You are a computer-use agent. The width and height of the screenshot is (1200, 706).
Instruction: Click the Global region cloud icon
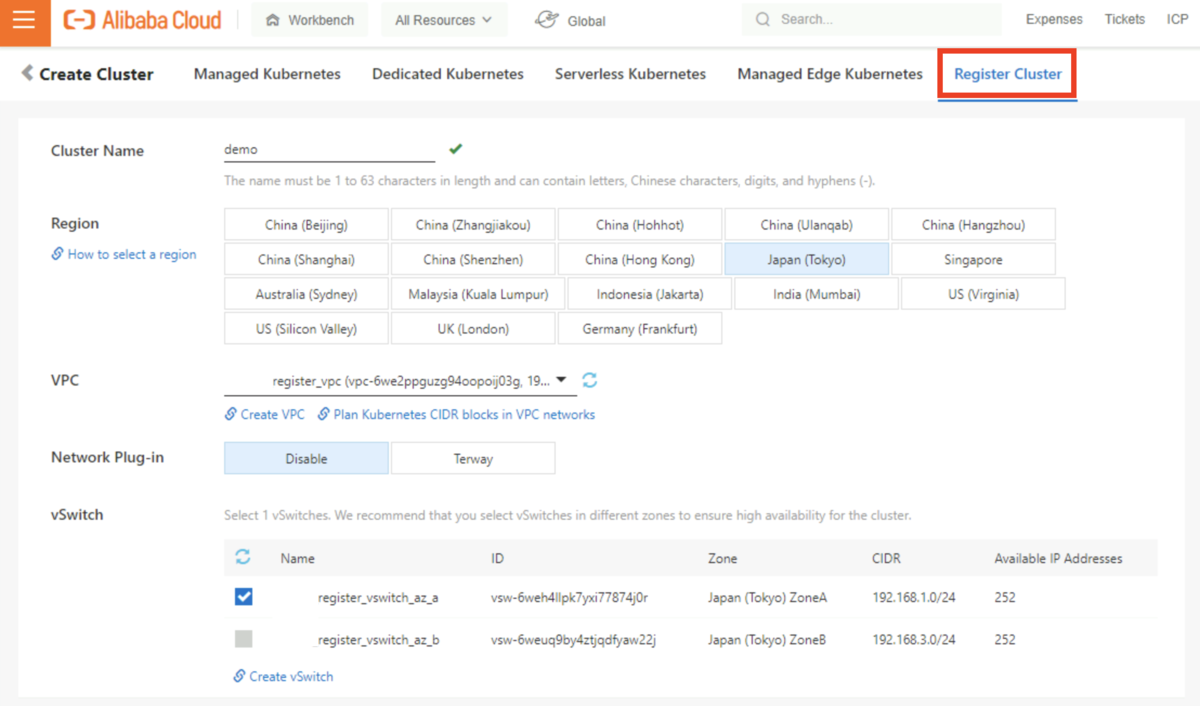(546, 20)
